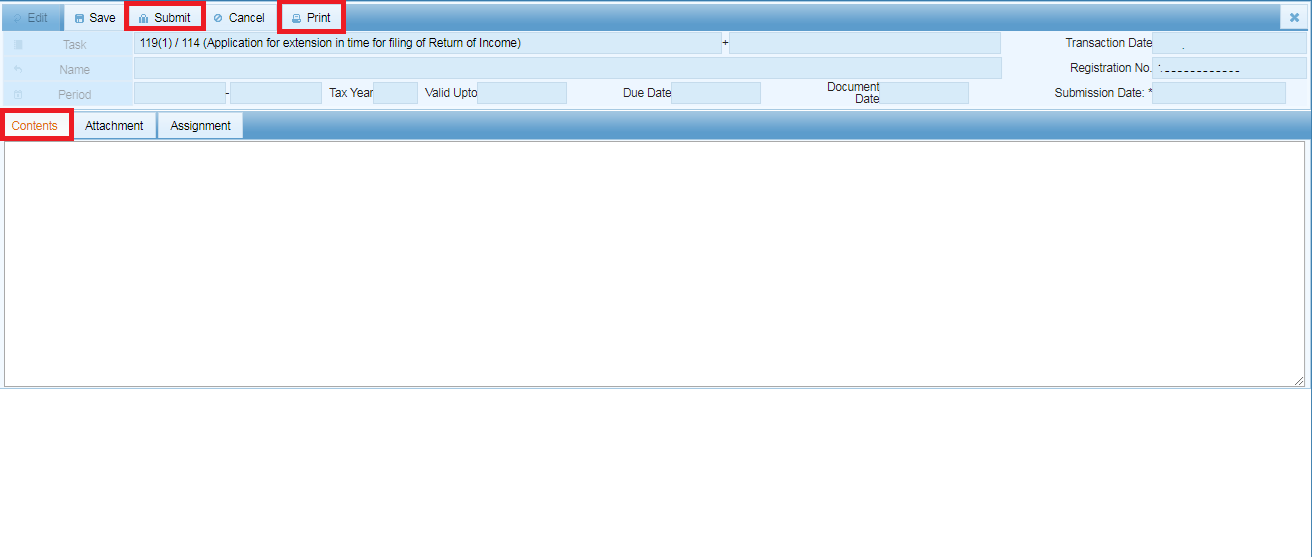Image resolution: width=1313 pixels, height=558 pixels.
Task: Select the Due Date field
Action: [x=715, y=93]
